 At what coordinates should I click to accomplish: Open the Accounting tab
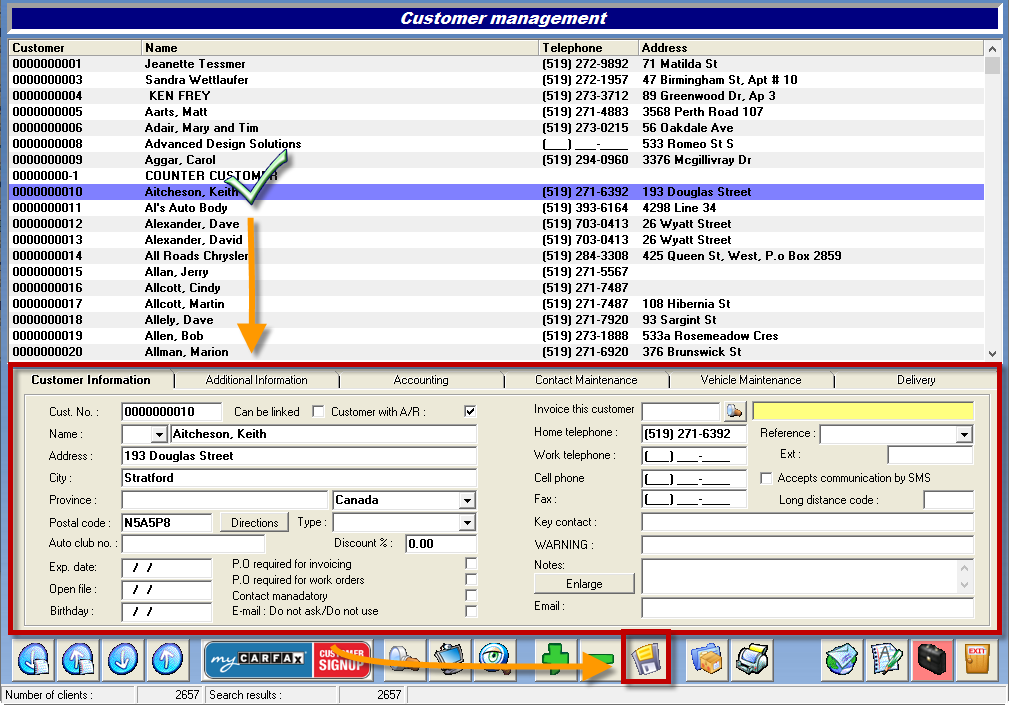[x=421, y=380]
